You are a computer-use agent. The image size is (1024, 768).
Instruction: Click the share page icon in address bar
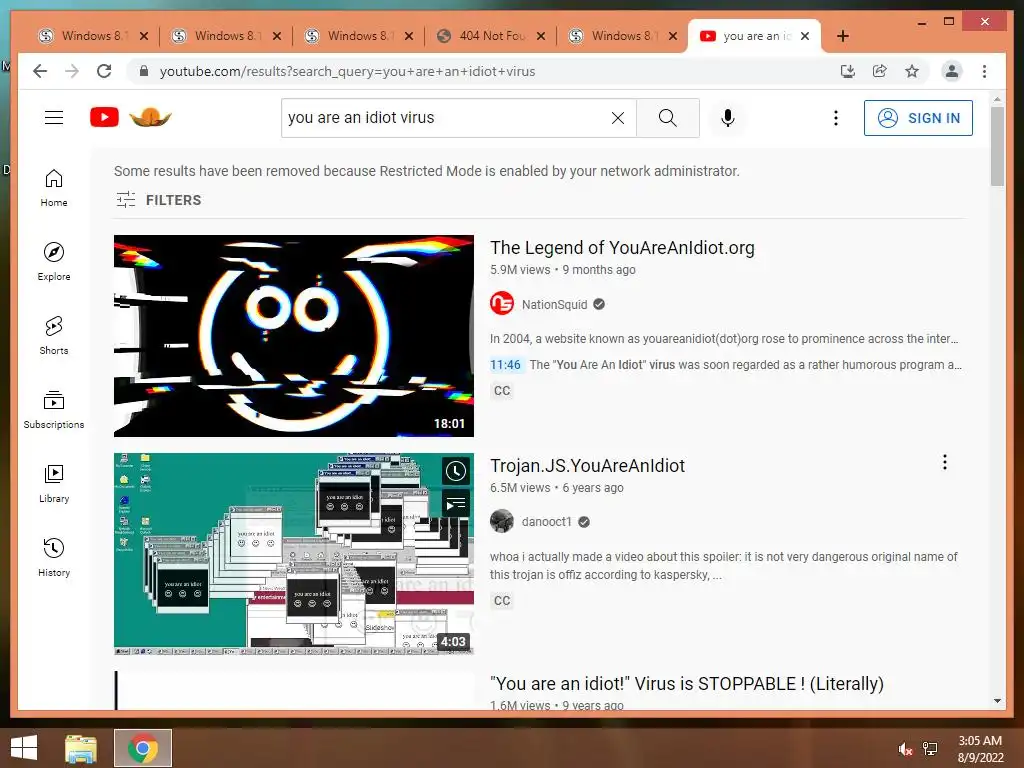(x=880, y=71)
